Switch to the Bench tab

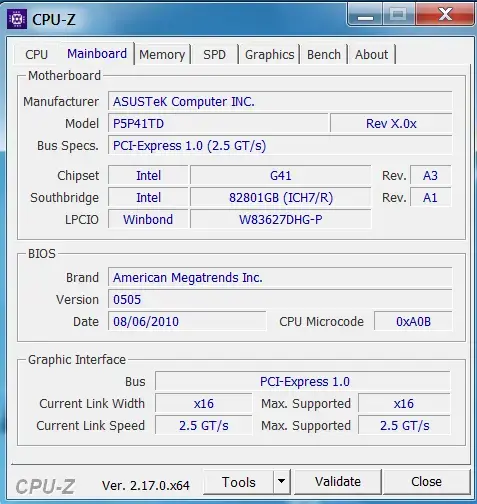pyautogui.click(x=324, y=55)
